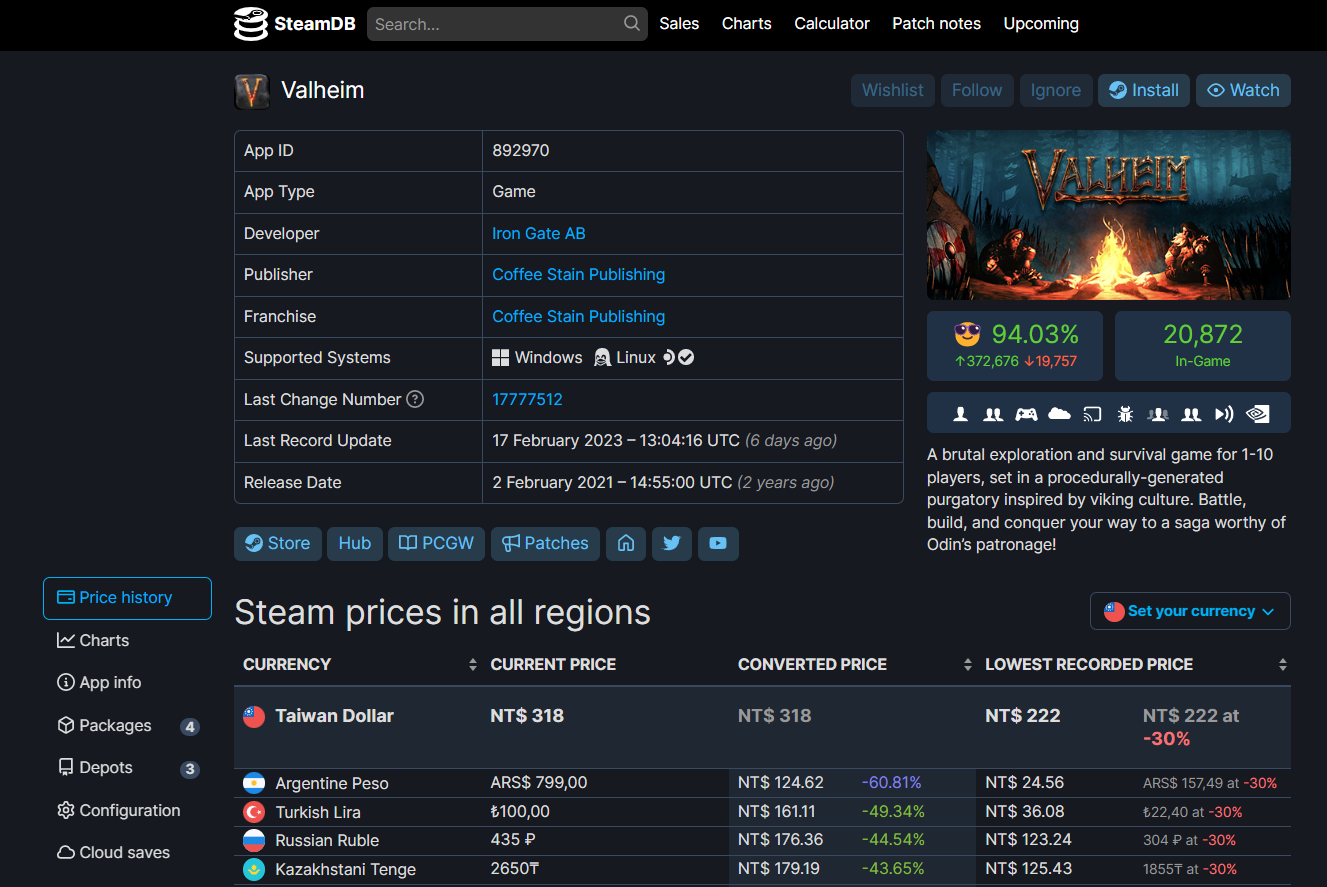1327x887 pixels.
Task: Click the two-person icon next to controller icon
Action: pyautogui.click(x=993, y=413)
